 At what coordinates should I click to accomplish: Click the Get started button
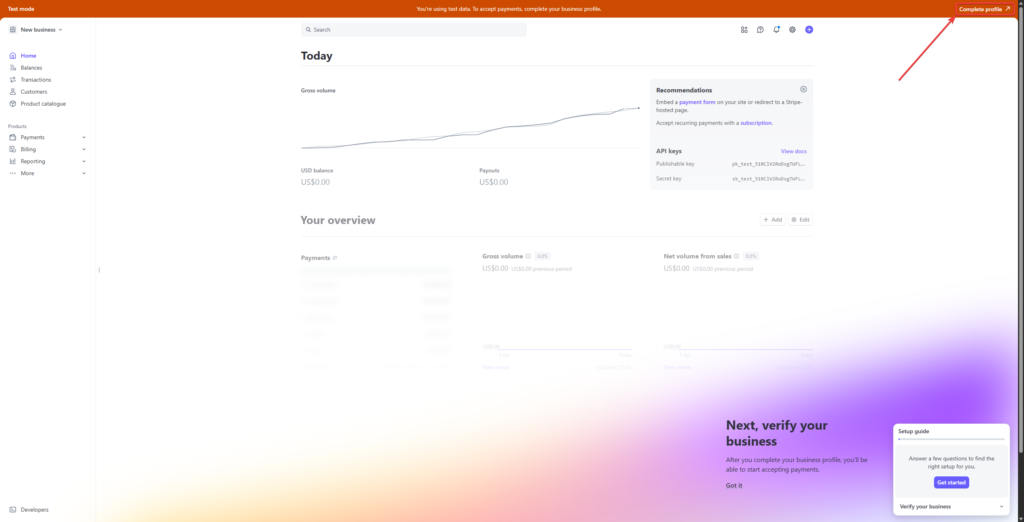[x=951, y=482]
